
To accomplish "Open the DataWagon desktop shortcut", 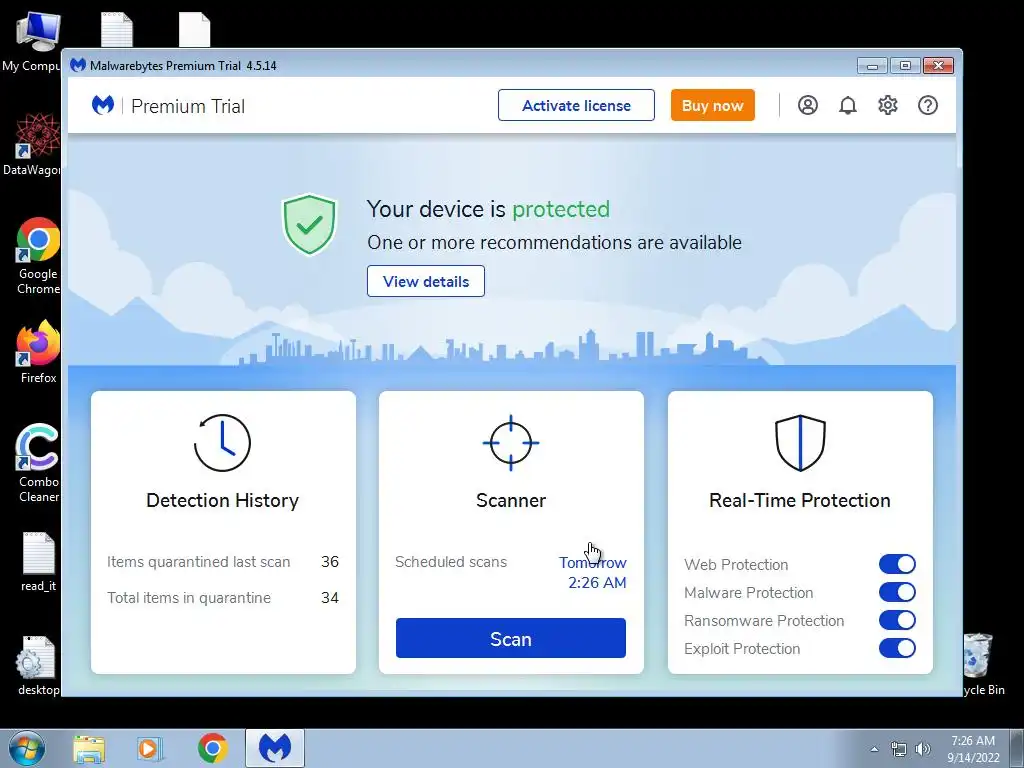I will coord(33,144).
